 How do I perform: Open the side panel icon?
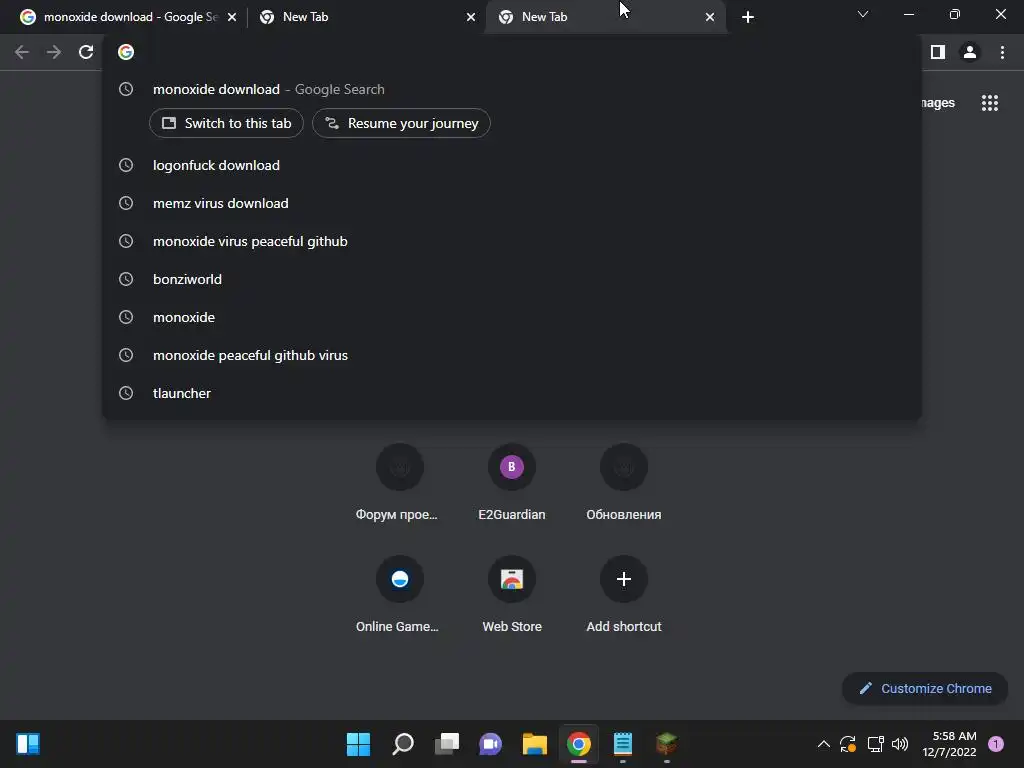[x=938, y=52]
